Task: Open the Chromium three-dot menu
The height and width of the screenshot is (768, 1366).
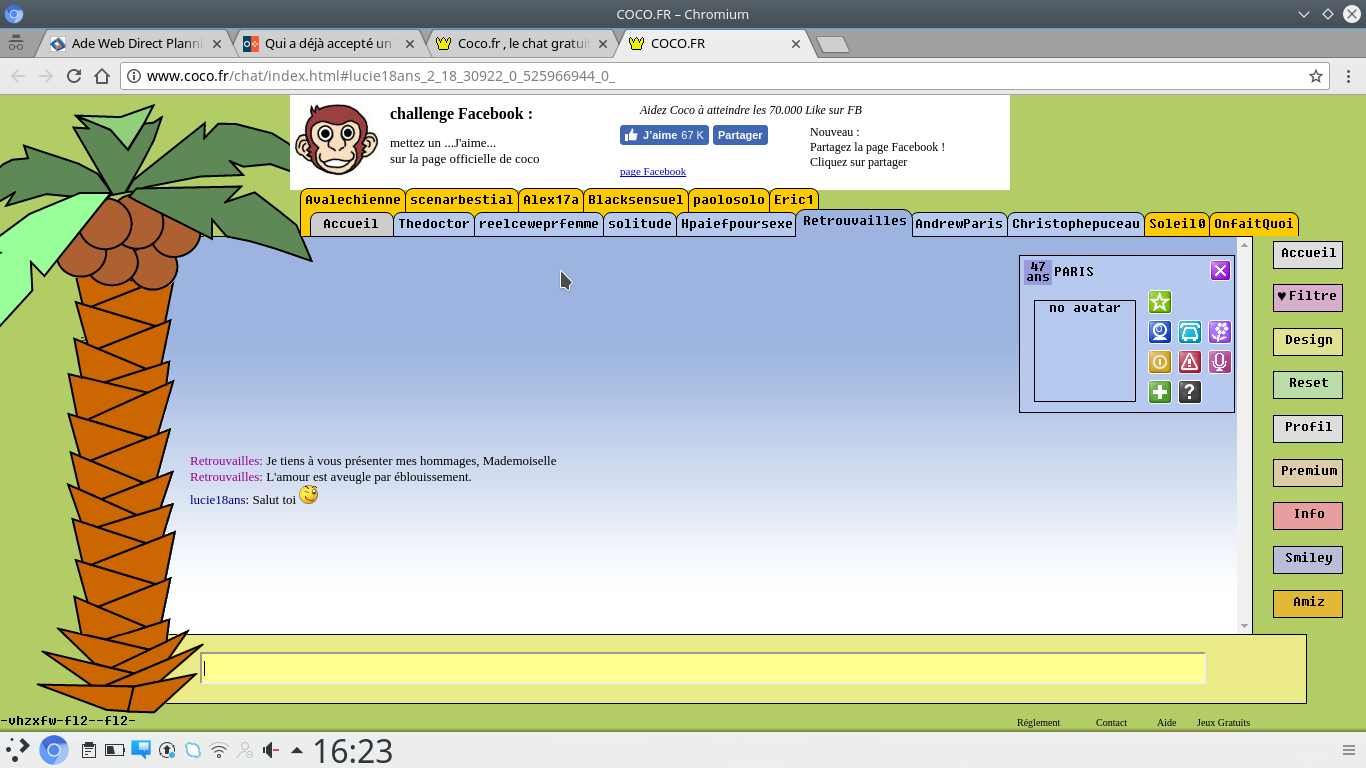Action: tap(1349, 76)
